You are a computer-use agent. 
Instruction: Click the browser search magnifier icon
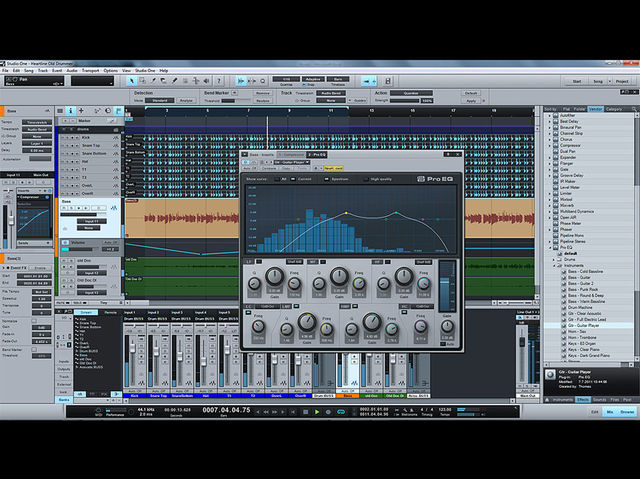pyautogui.click(x=634, y=109)
